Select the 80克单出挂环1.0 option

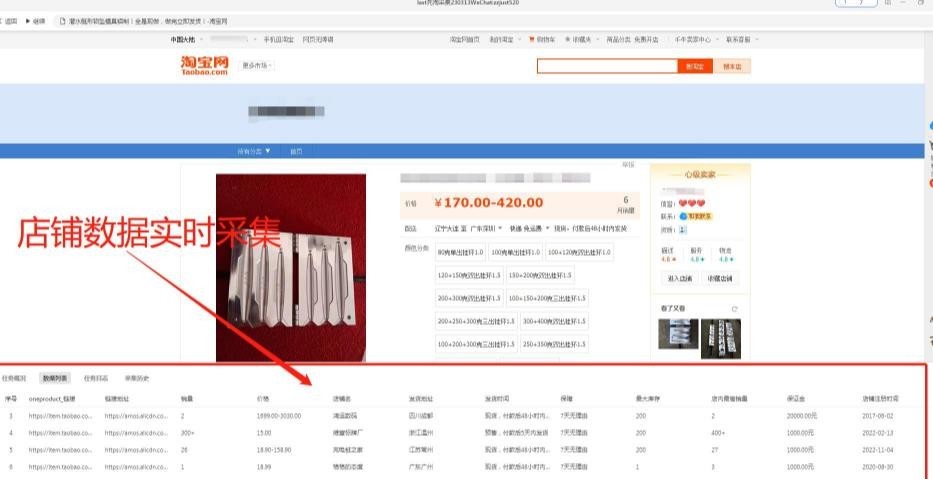click(x=460, y=252)
